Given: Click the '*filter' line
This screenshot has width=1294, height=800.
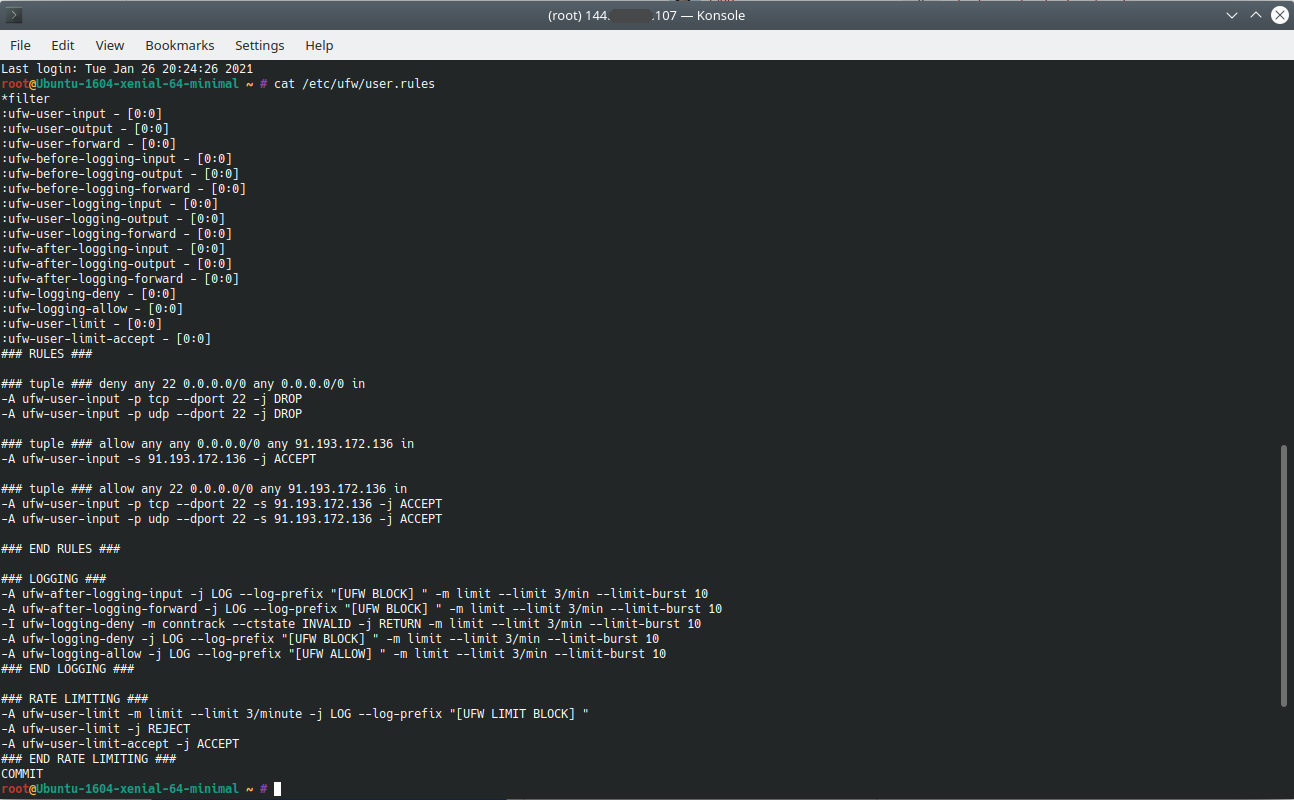Looking at the screenshot, I should 26,99.
